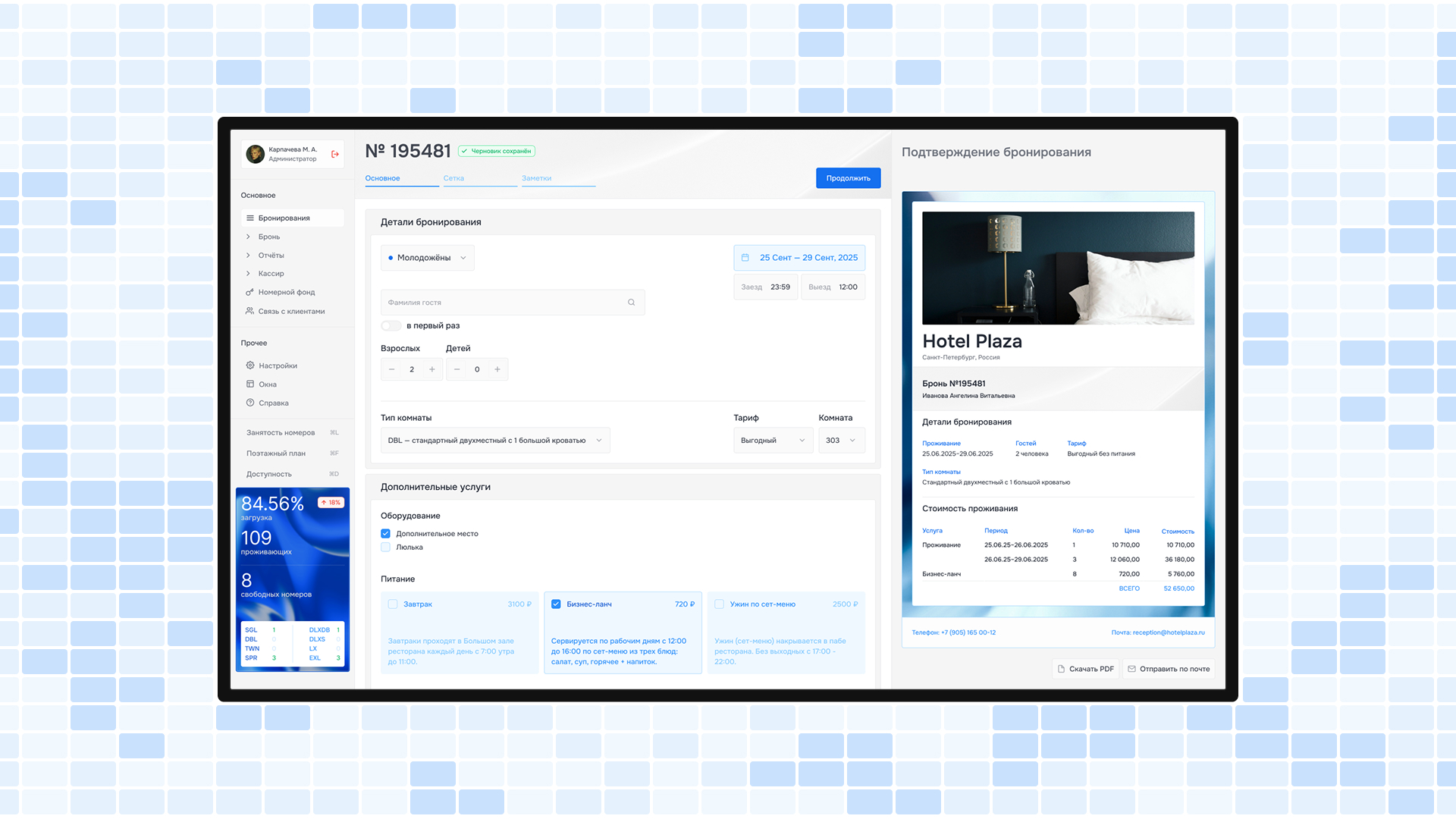Click the Бронирования list icon in sidebar
The image size is (1456, 819).
[250, 218]
